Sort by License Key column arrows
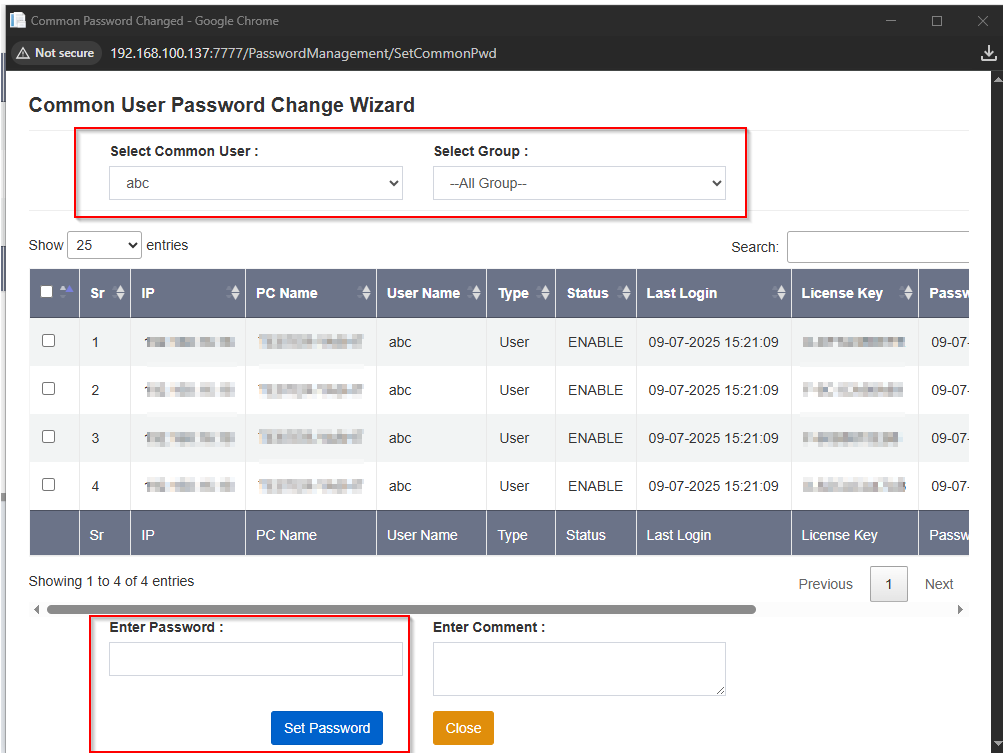The image size is (1003, 754). point(907,293)
